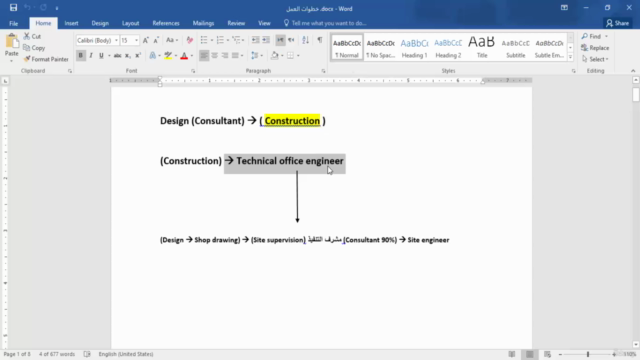Apply superscript formatting
The height and width of the screenshot is (360, 640).
138,56
